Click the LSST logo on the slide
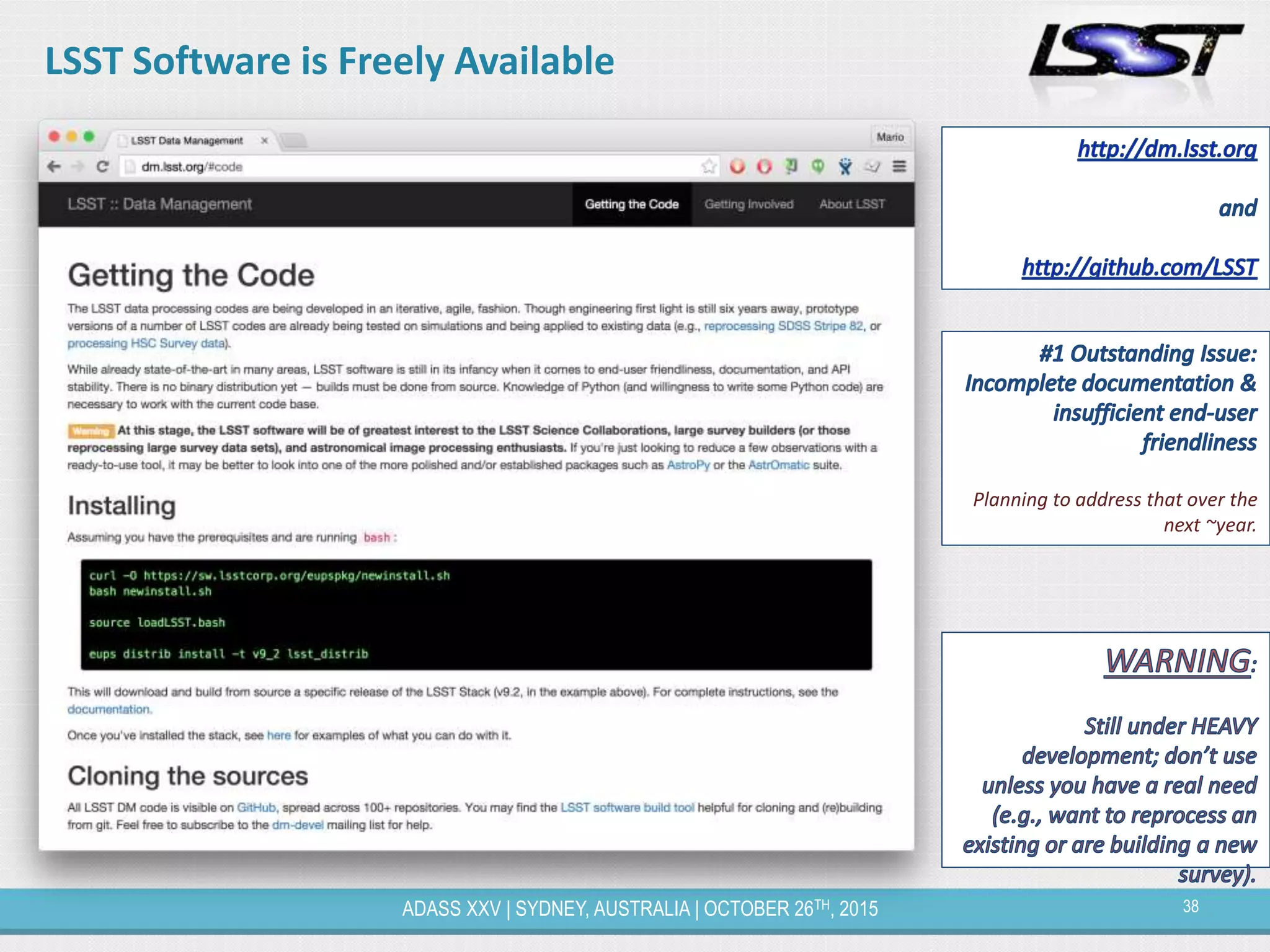 [1136, 51]
